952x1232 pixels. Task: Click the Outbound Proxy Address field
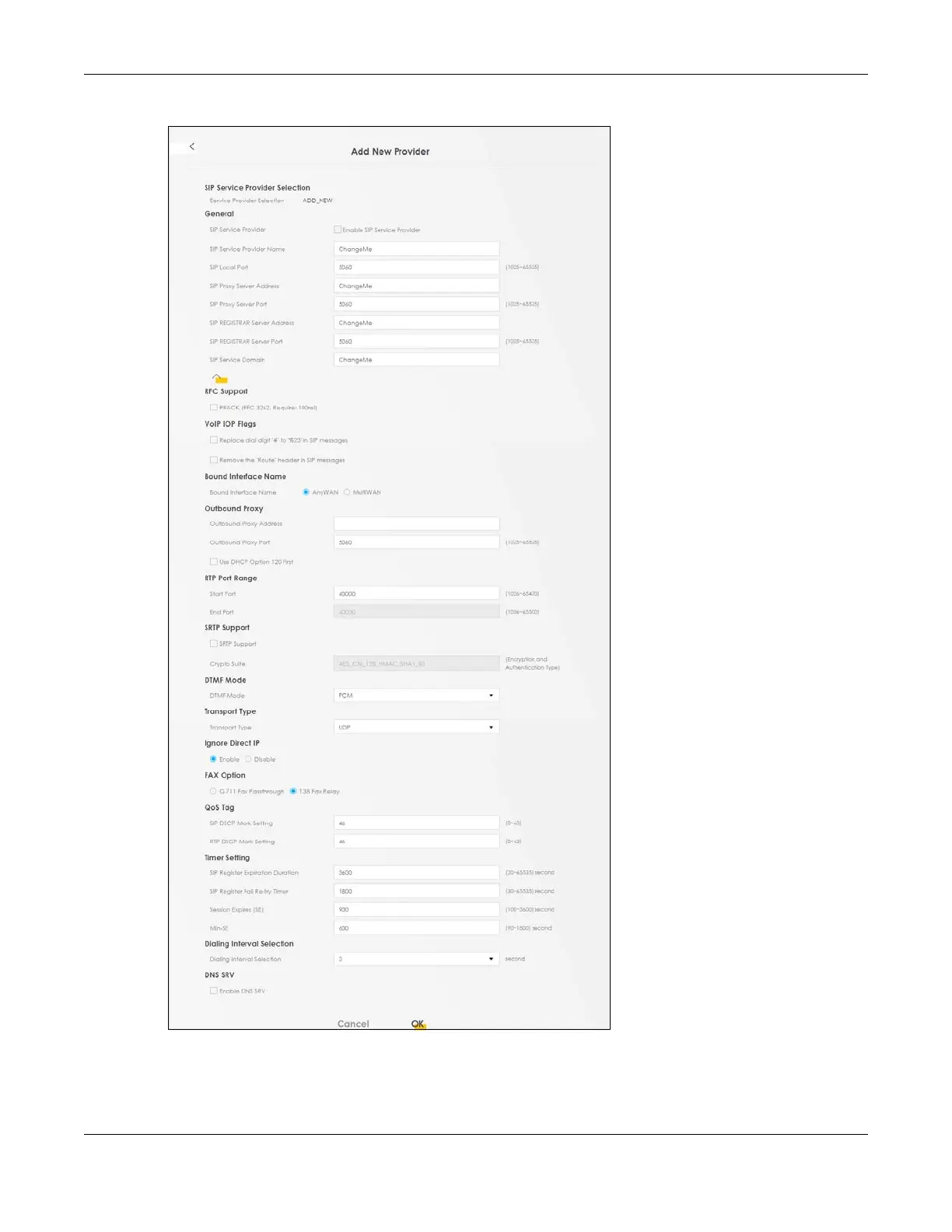pyautogui.click(x=416, y=523)
